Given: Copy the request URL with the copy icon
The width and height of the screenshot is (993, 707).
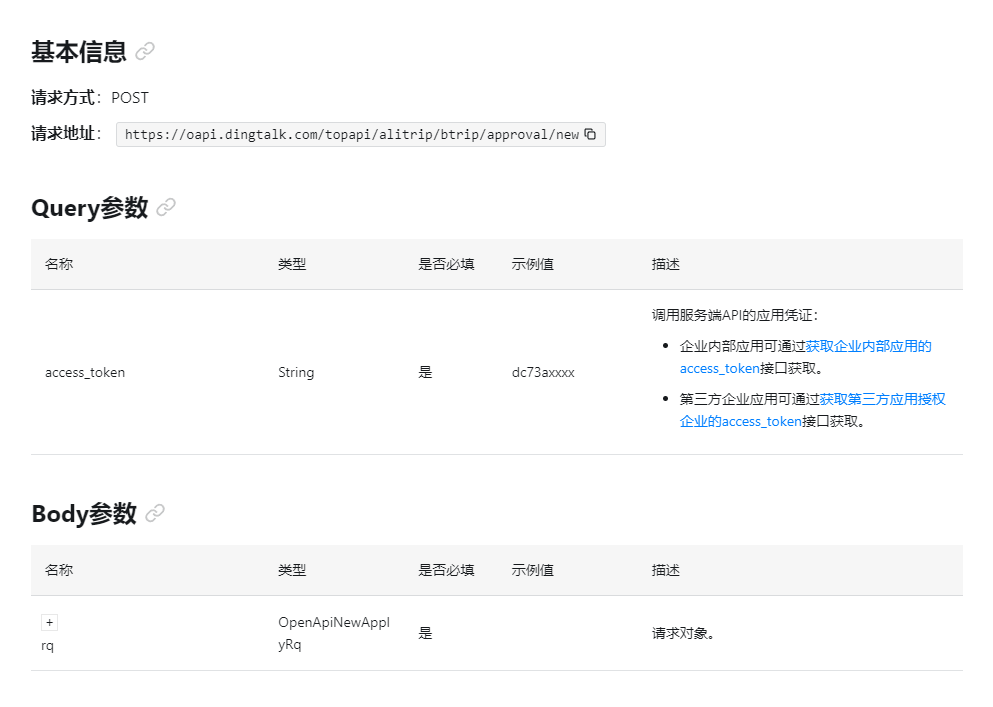Looking at the screenshot, I should (590, 134).
